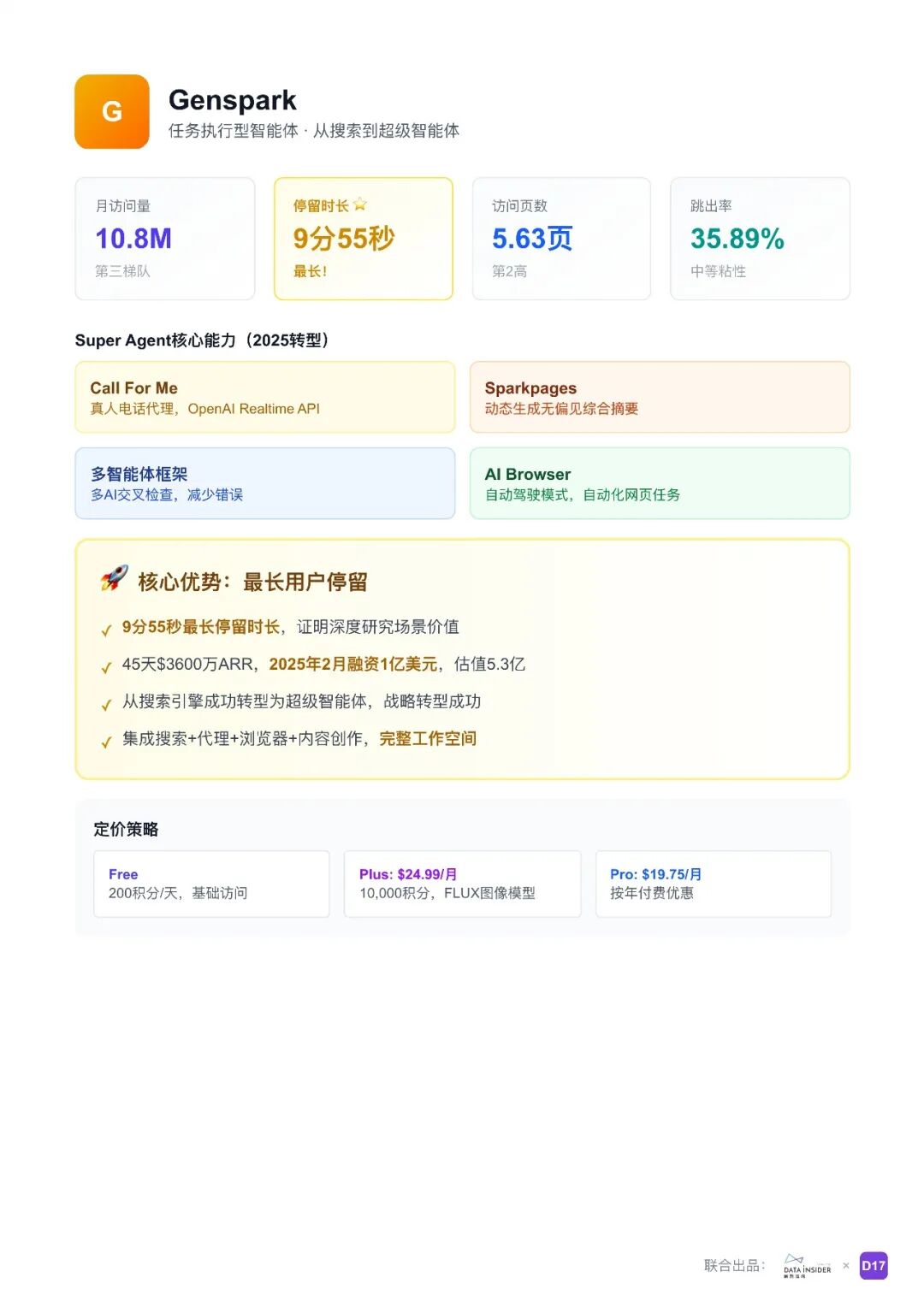The width and height of the screenshot is (924, 1307).
Task: Select the highlighted 停留时长 9分55秒 card
Action: pos(364,239)
